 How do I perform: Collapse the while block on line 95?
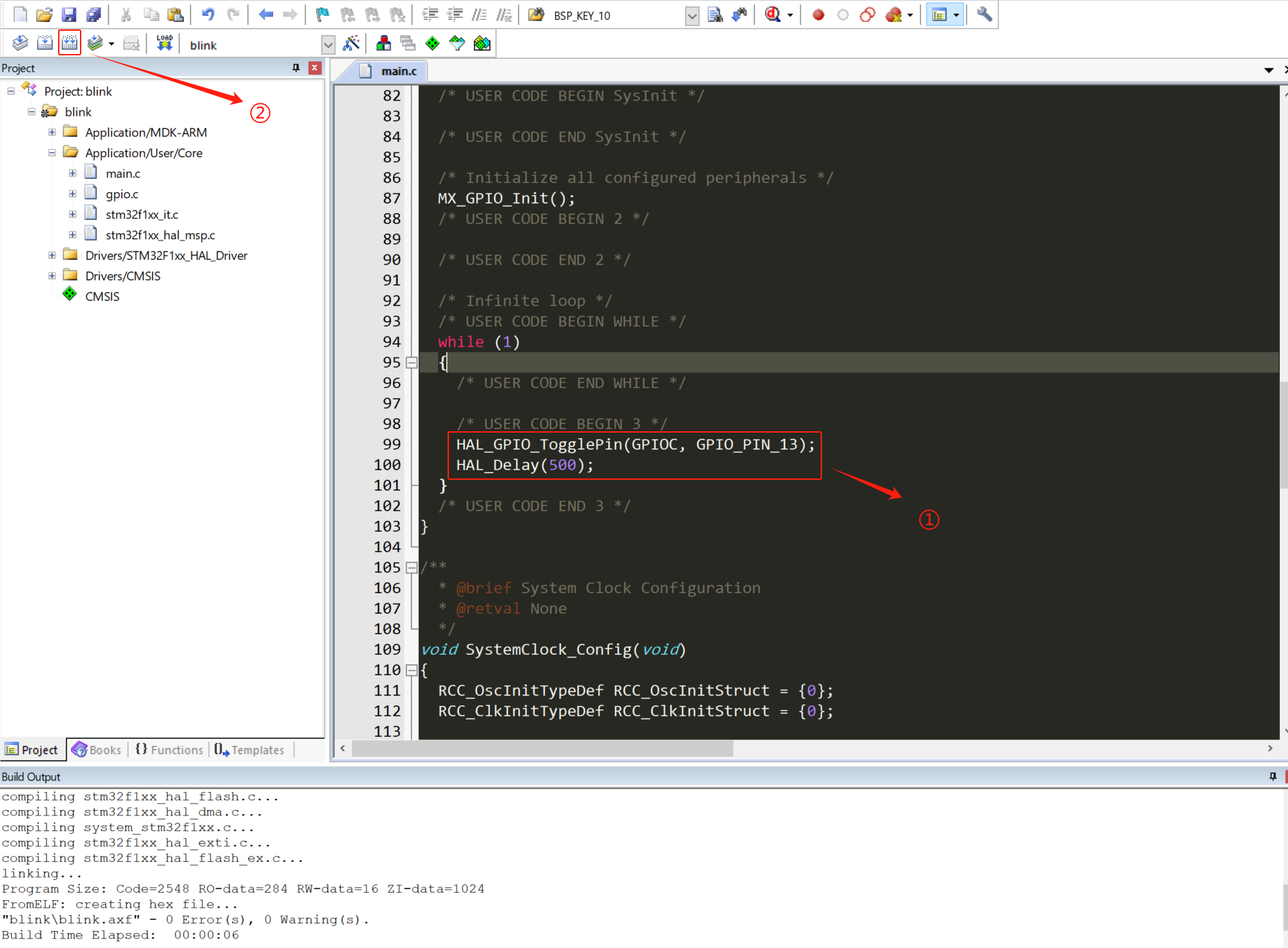pyautogui.click(x=411, y=362)
